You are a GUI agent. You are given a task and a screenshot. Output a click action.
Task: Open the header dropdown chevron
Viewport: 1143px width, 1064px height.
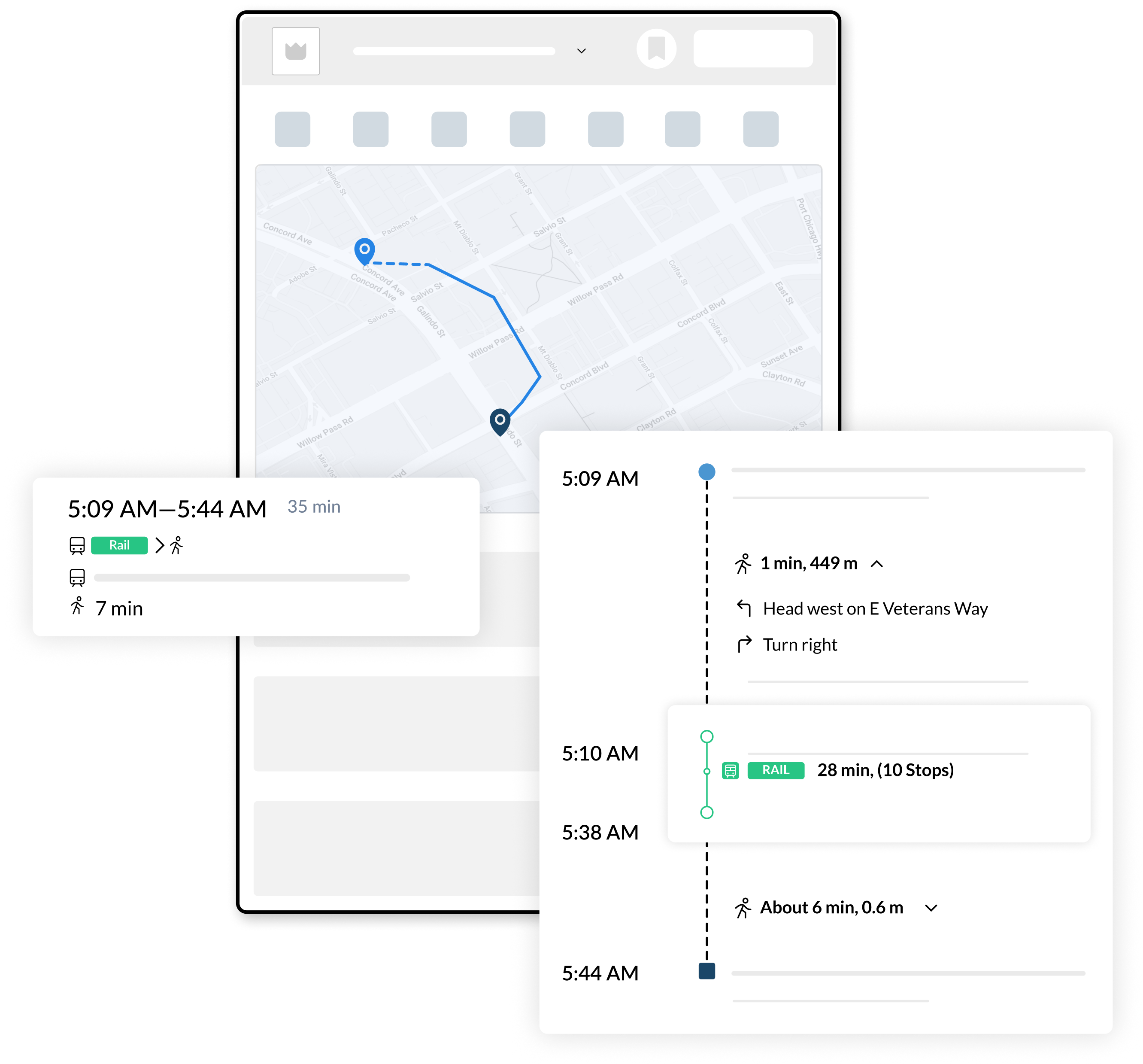click(581, 51)
